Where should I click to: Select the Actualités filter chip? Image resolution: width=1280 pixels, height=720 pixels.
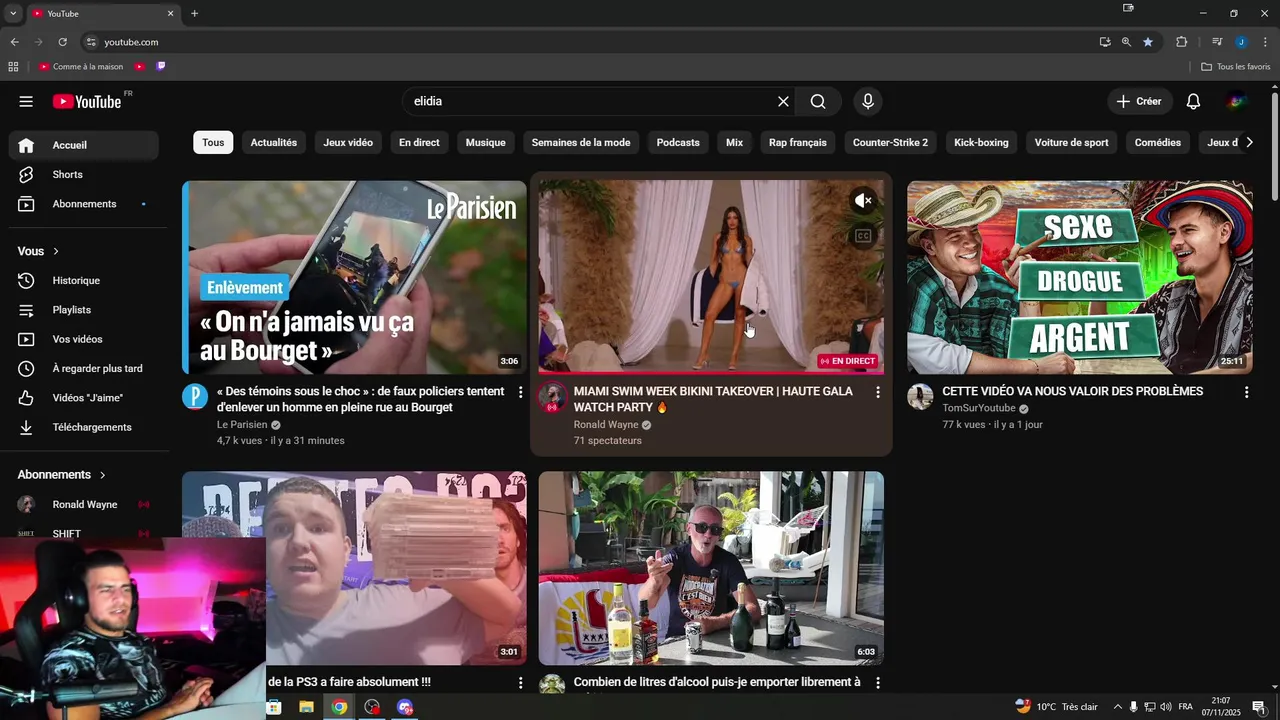274,142
